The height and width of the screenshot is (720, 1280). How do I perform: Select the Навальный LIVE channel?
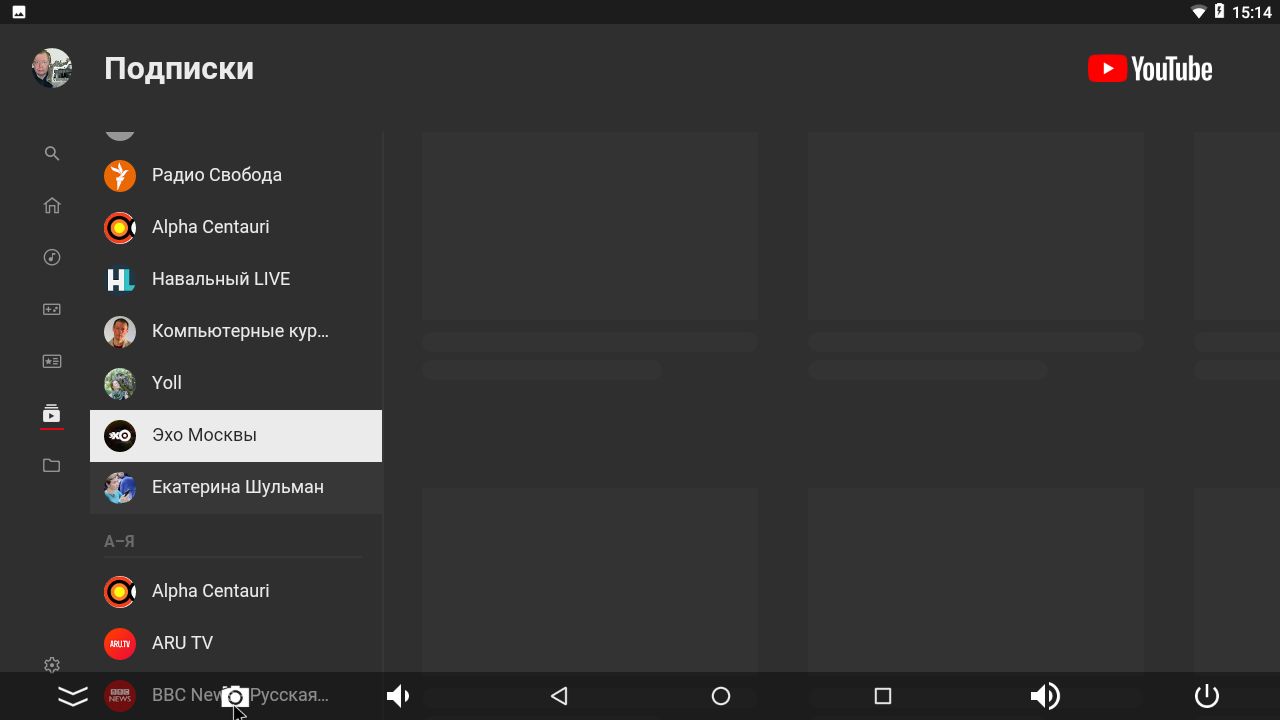pos(236,279)
